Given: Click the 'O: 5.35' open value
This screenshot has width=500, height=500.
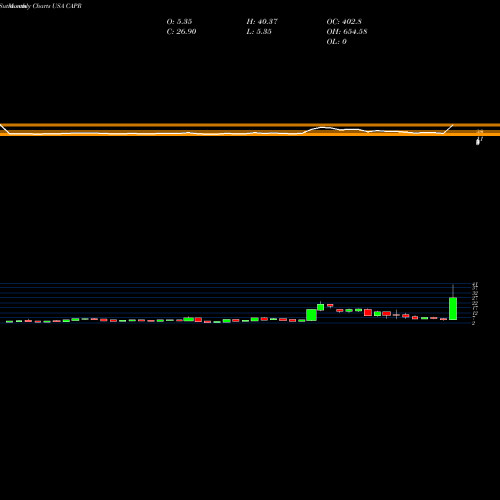Looking at the screenshot, I should click(x=179, y=22).
